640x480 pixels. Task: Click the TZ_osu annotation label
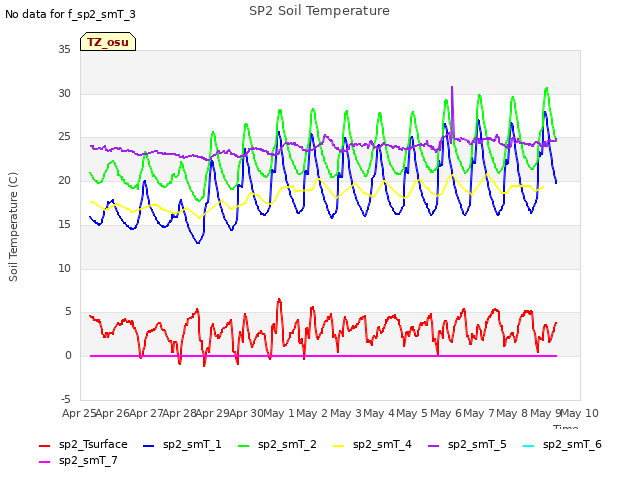coord(108,42)
